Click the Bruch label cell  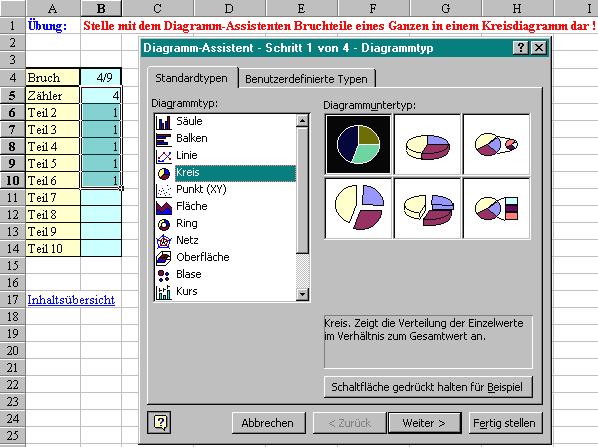pos(53,77)
